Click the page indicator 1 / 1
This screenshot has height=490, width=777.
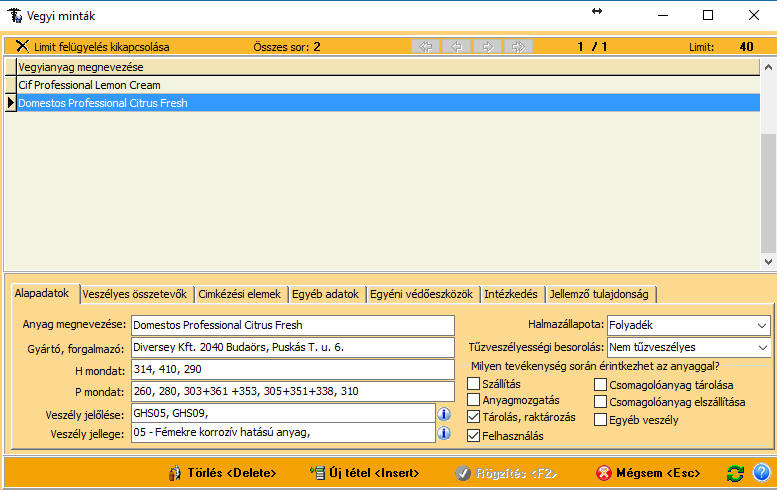pyautogui.click(x=592, y=47)
